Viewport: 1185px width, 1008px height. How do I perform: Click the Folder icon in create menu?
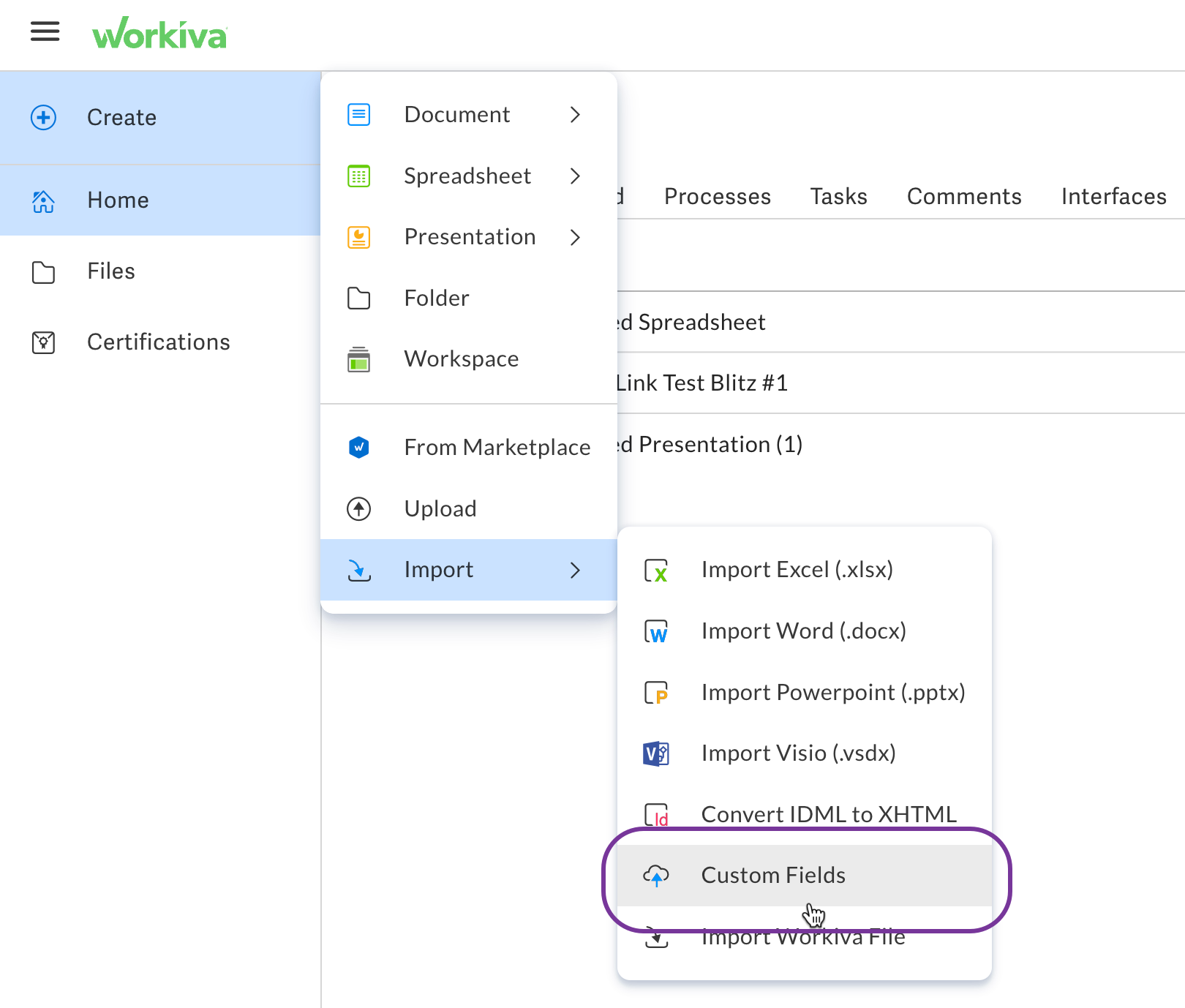point(358,298)
